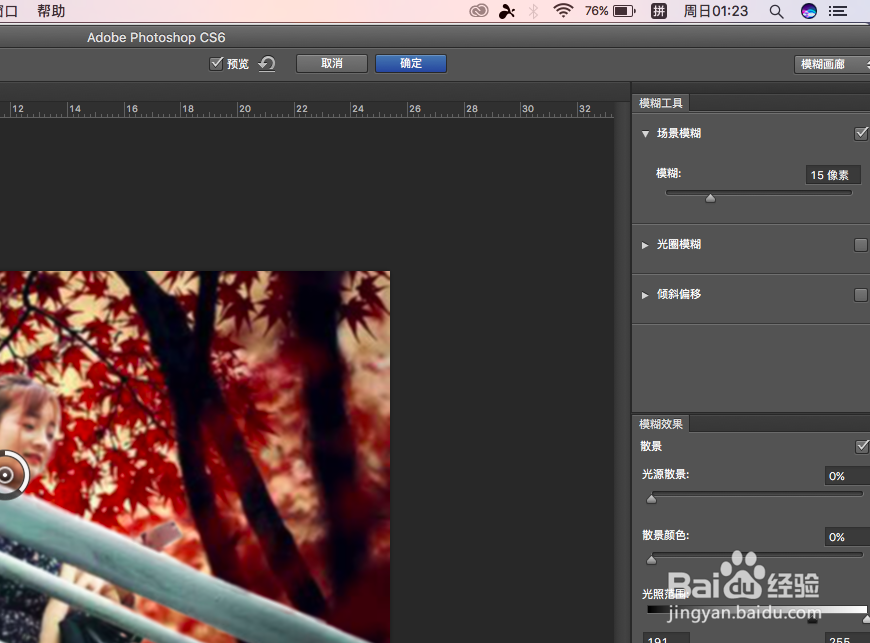Viewport: 870px width, 643px height.
Task: Click the 光照范围 gradient range bar
Action: (x=757, y=610)
